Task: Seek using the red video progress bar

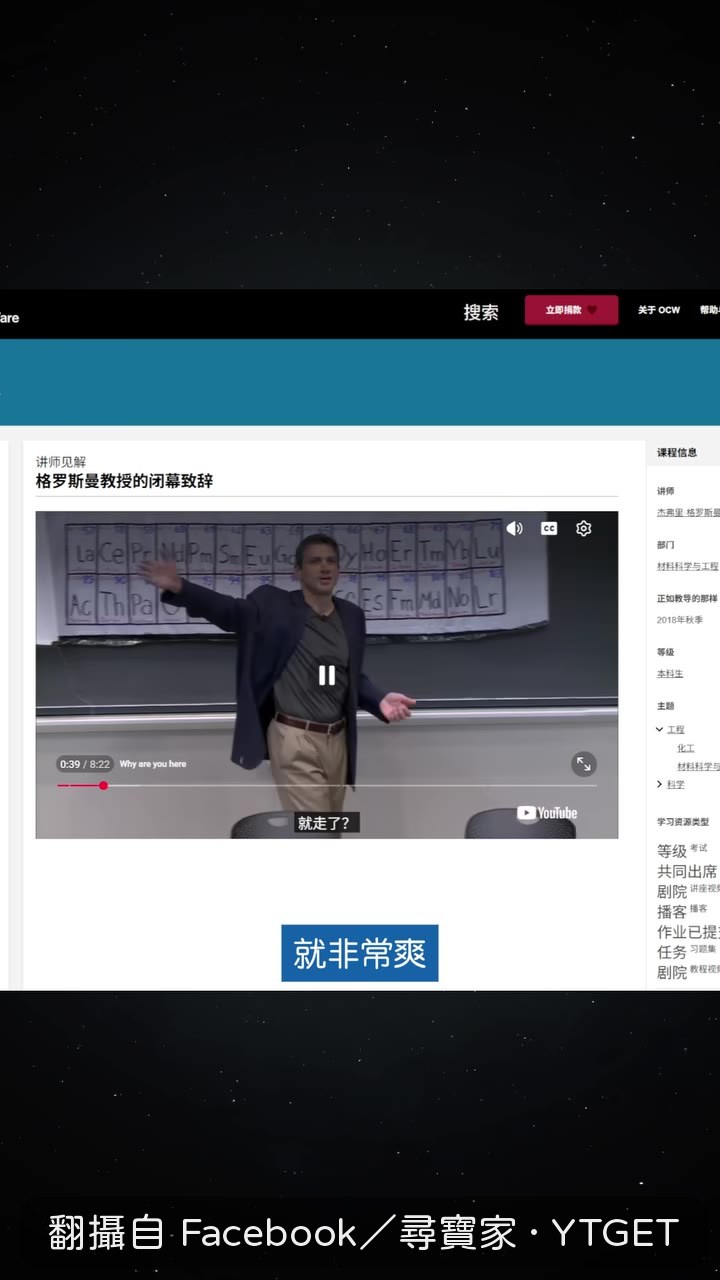Action: [327, 785]
